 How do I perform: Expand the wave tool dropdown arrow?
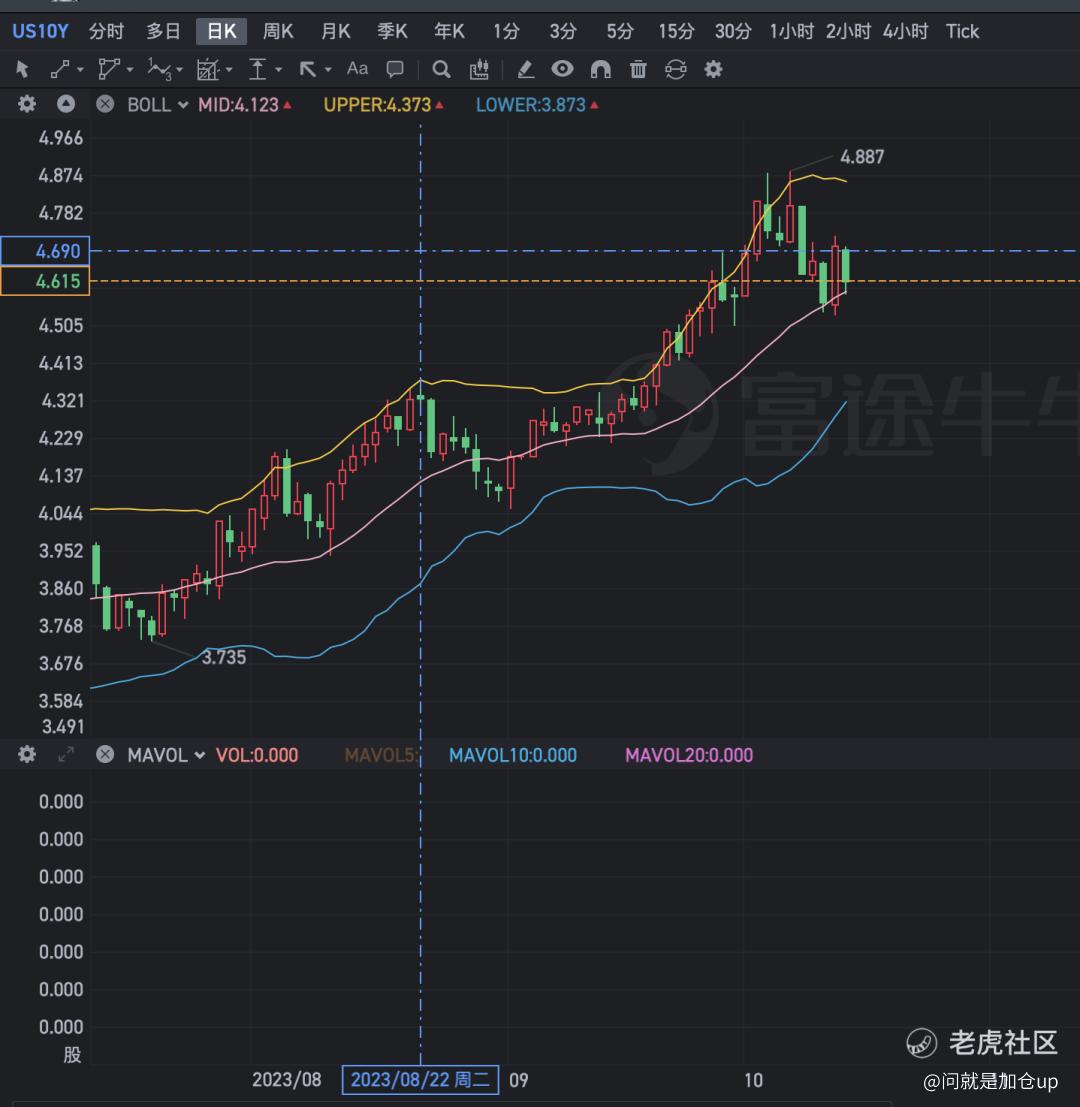click(x=179, y=70)
